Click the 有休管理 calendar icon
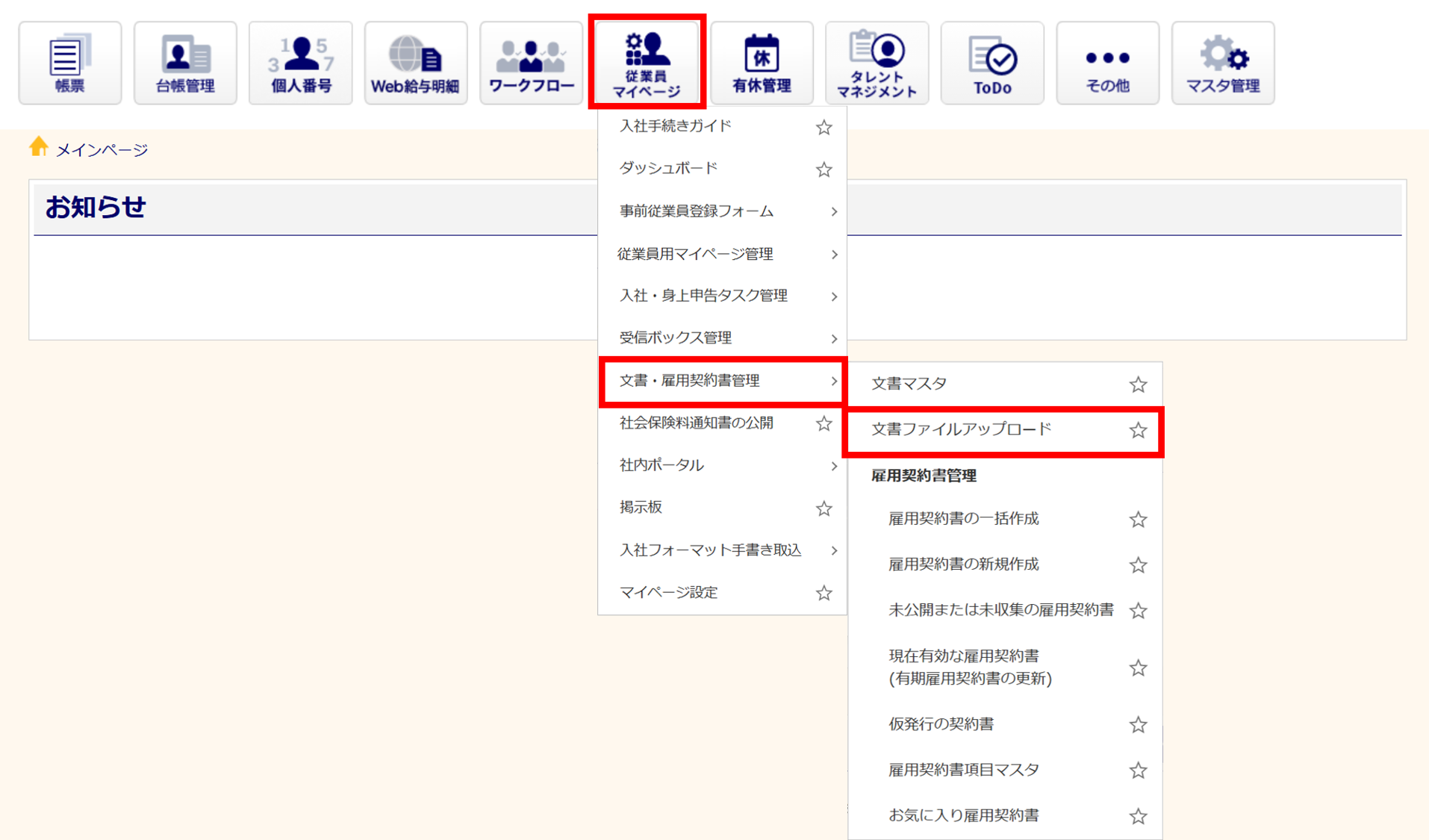 [x=762, y=63]
